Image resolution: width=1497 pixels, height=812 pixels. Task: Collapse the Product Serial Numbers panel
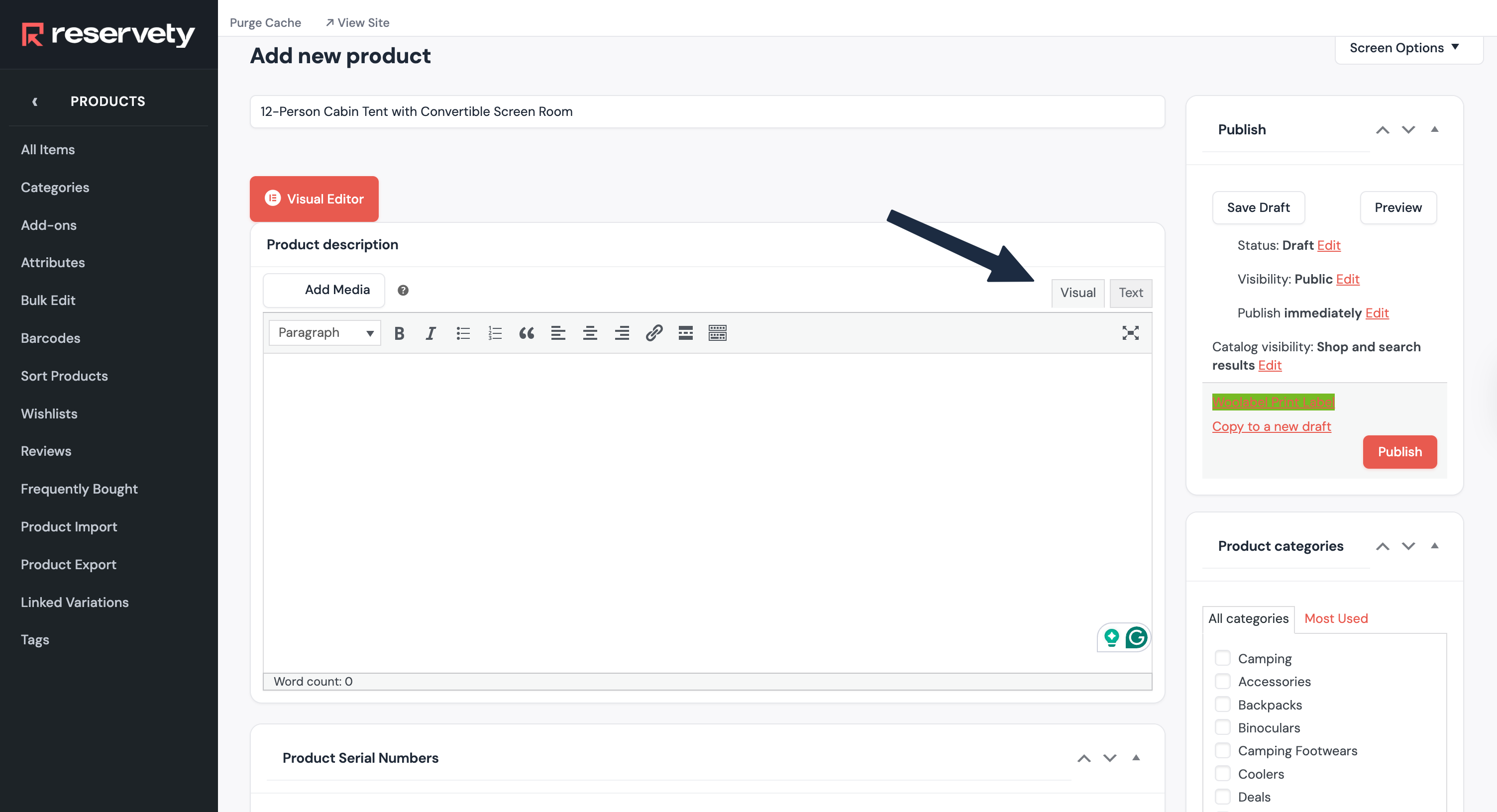click(x=1136, y=758)
